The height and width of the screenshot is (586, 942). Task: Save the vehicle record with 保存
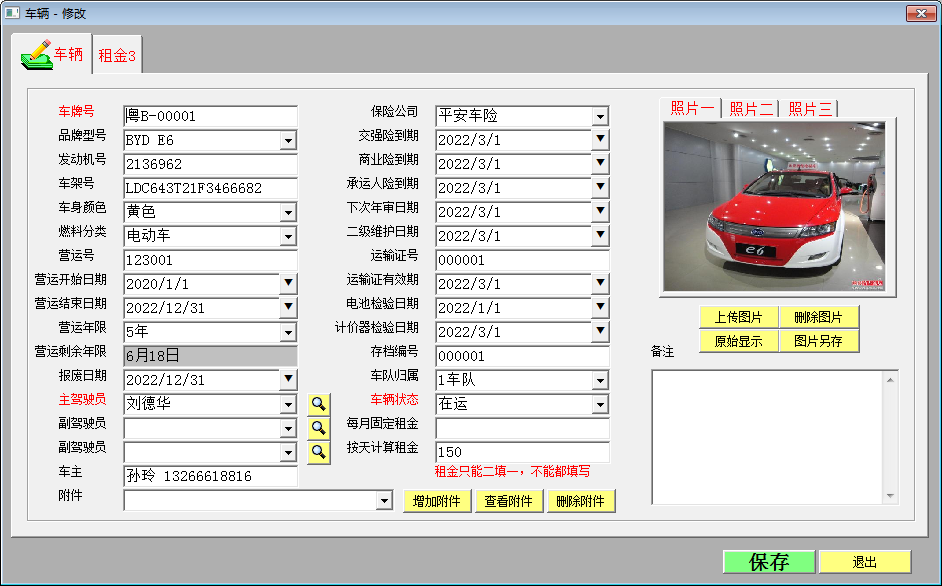[x=769, y=562]
